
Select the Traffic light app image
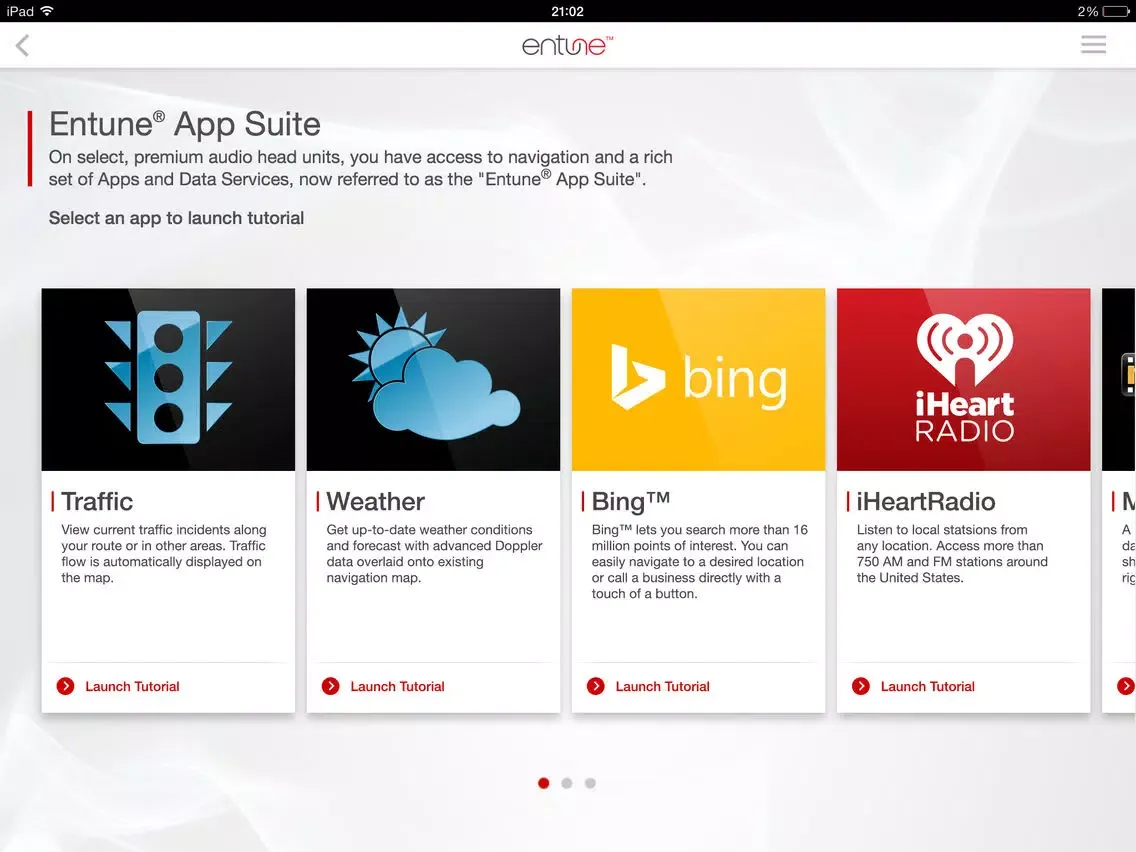tap(168, 380)
